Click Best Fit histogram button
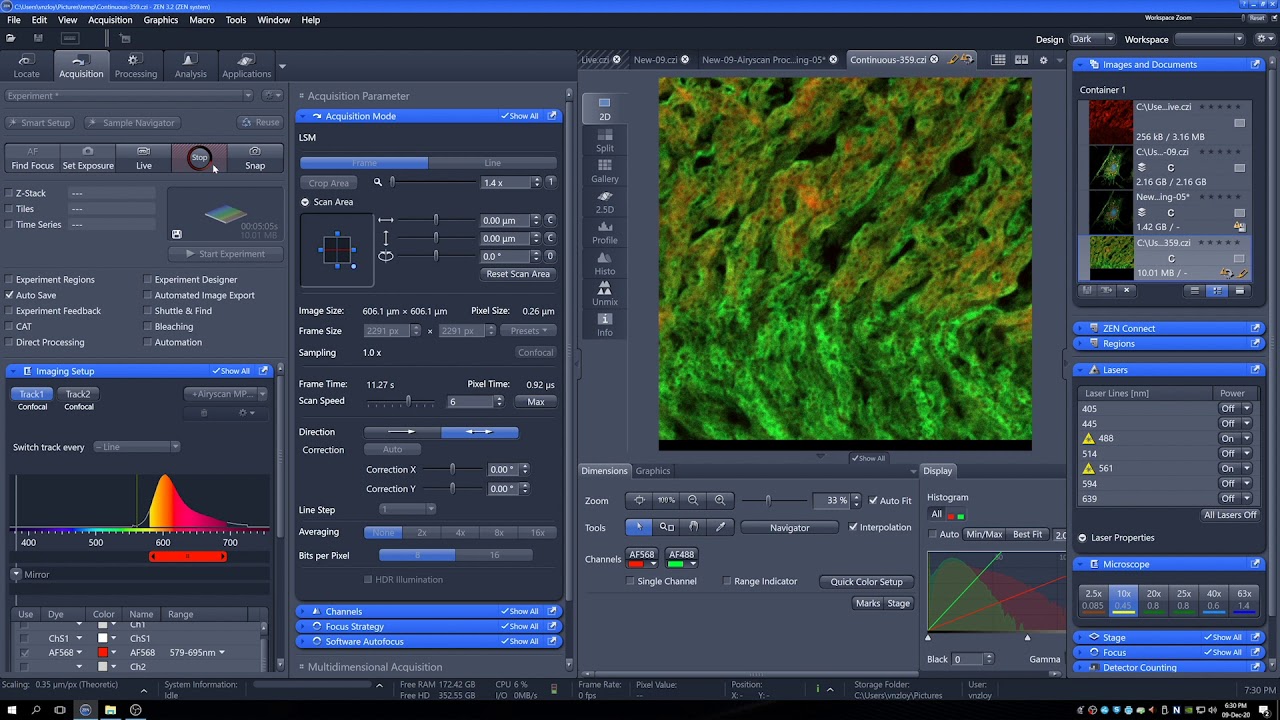 [x=1027, y=535]
